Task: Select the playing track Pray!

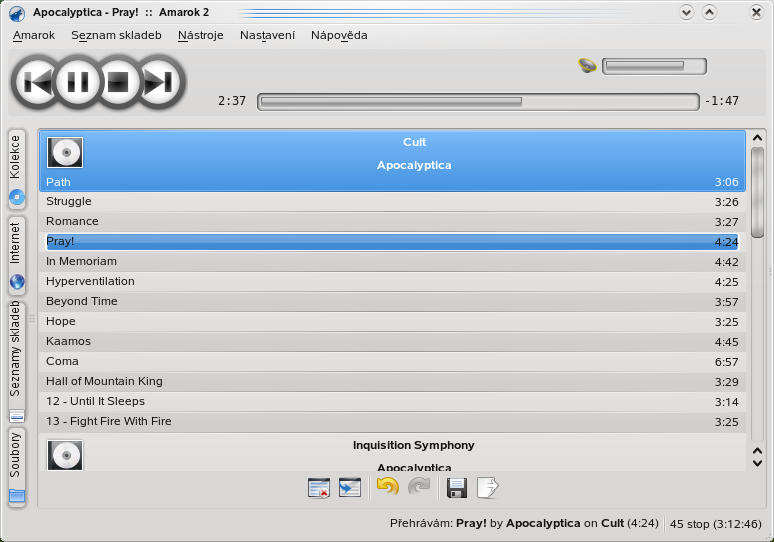Action: tap(392, 241)
